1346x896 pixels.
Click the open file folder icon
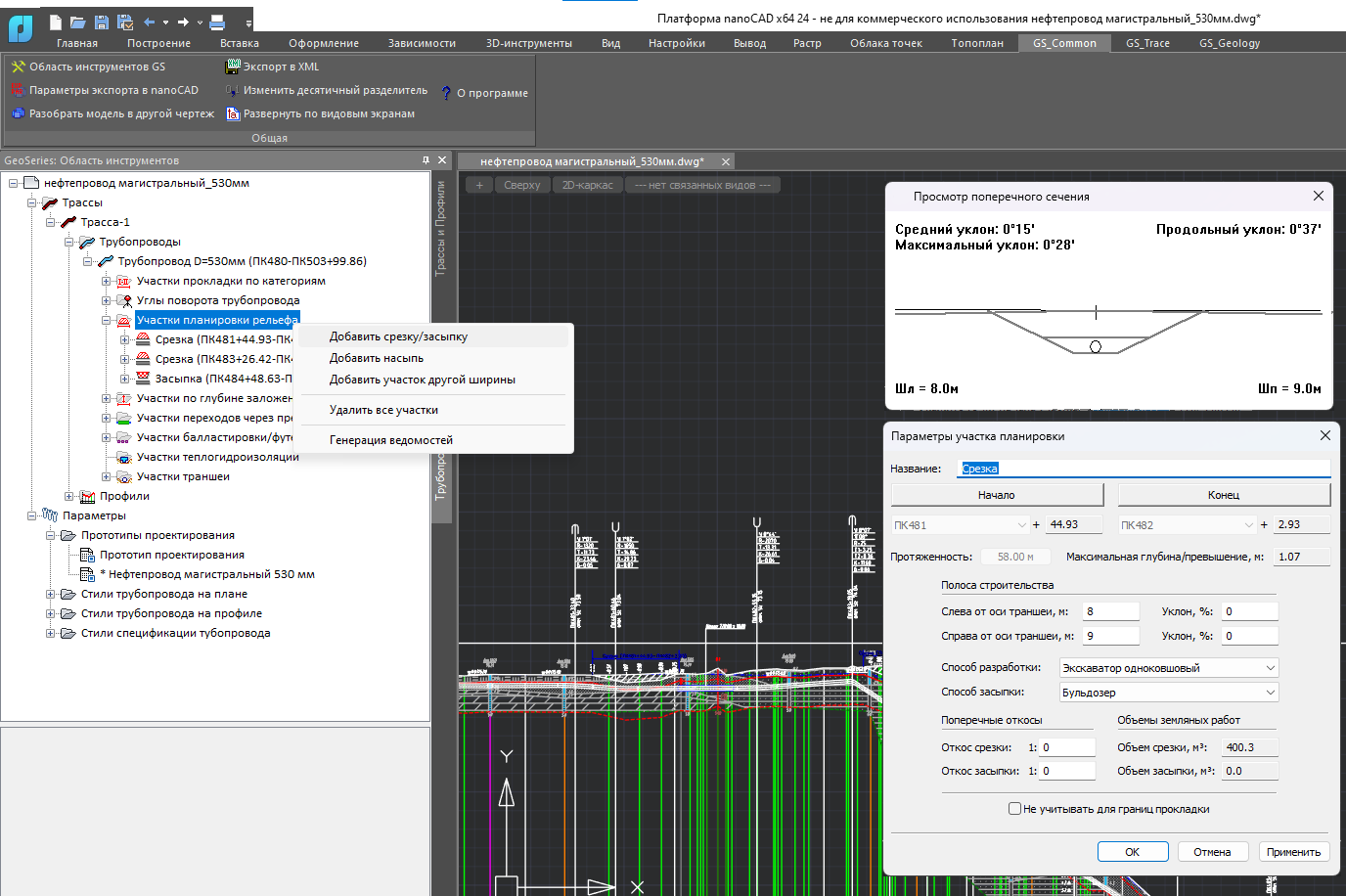(x=78, y=22)
